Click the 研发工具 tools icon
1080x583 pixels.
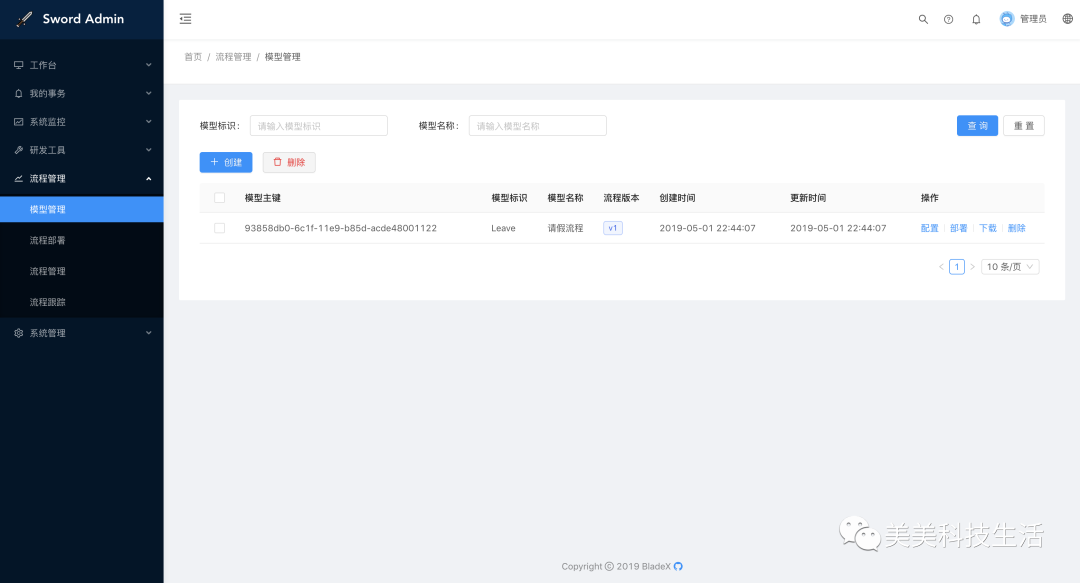click(x=18, y=149)
